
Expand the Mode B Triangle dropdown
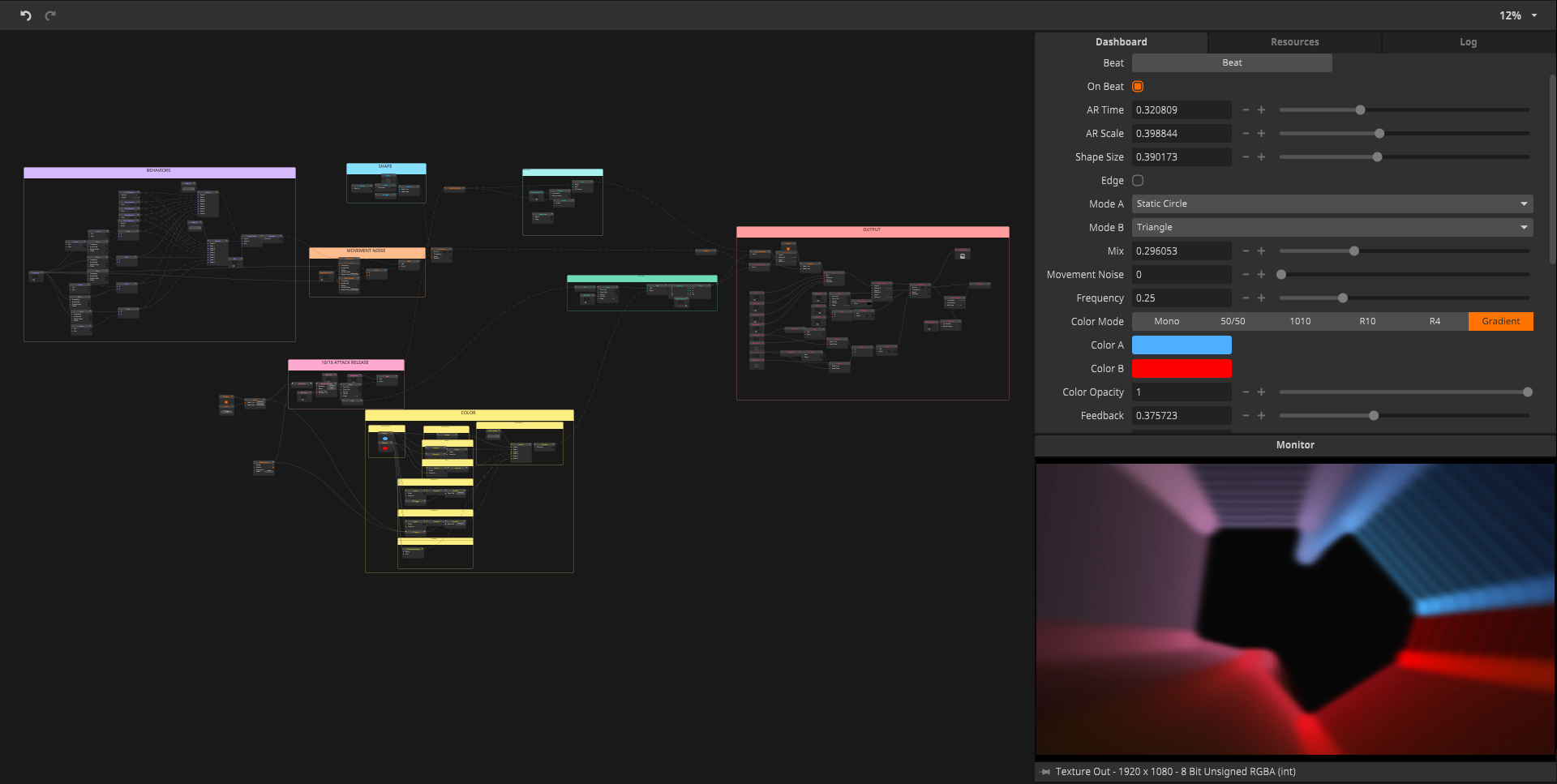[x=1332, y=228]
